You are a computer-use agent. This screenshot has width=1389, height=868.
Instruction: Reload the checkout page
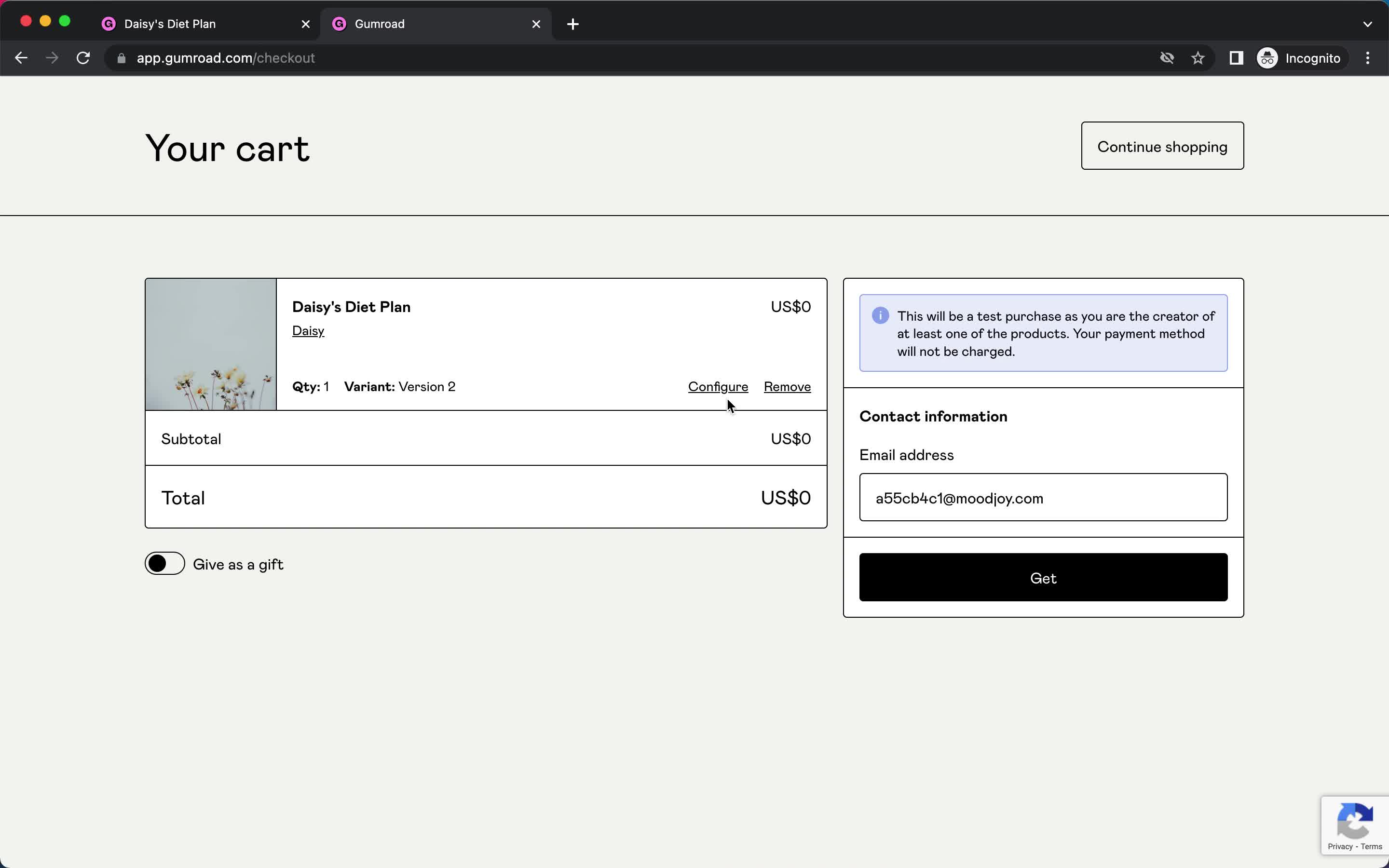tap(83, 58)
